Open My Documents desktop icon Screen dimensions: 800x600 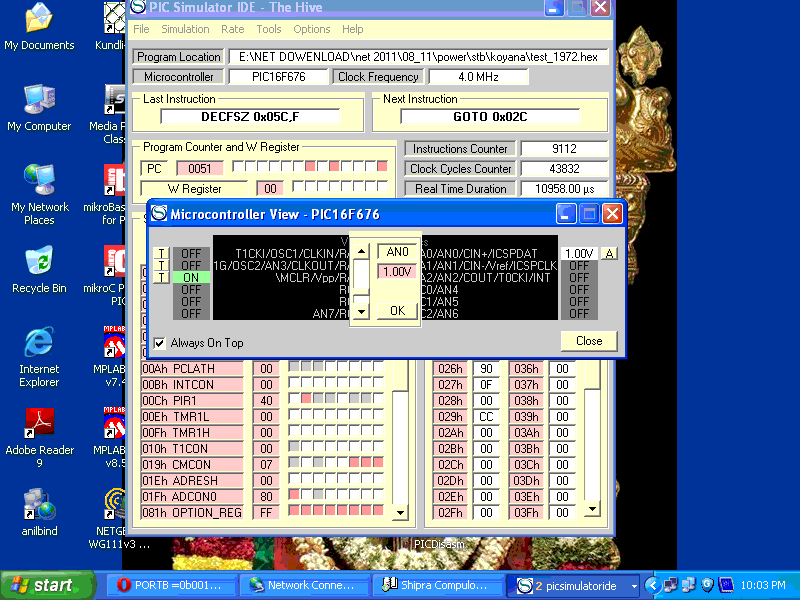[x=39, y=27]
